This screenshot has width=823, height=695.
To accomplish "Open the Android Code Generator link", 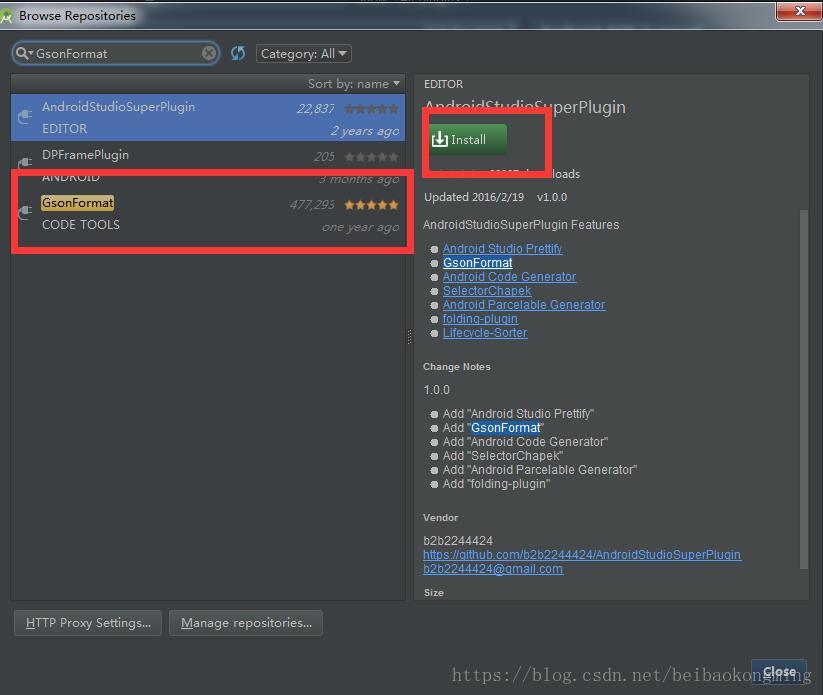I will pos(509,277).
